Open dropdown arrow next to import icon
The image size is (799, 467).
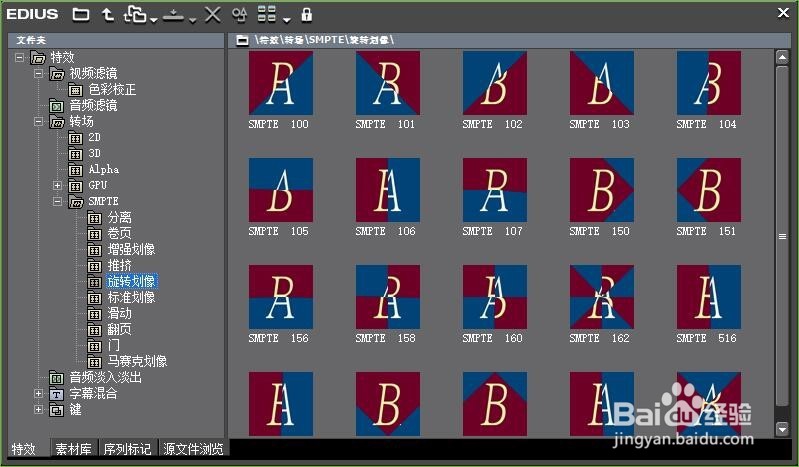tap(192, 20)
